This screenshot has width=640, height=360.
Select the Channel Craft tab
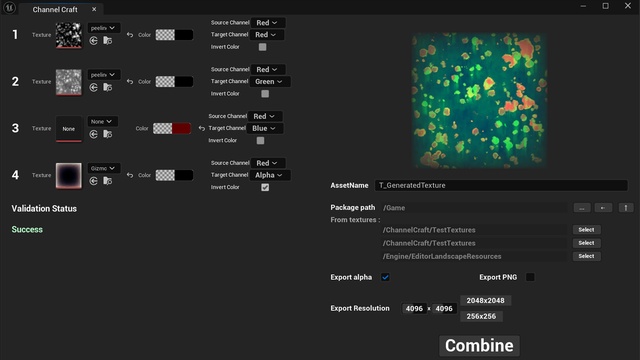tap(55, 9)
